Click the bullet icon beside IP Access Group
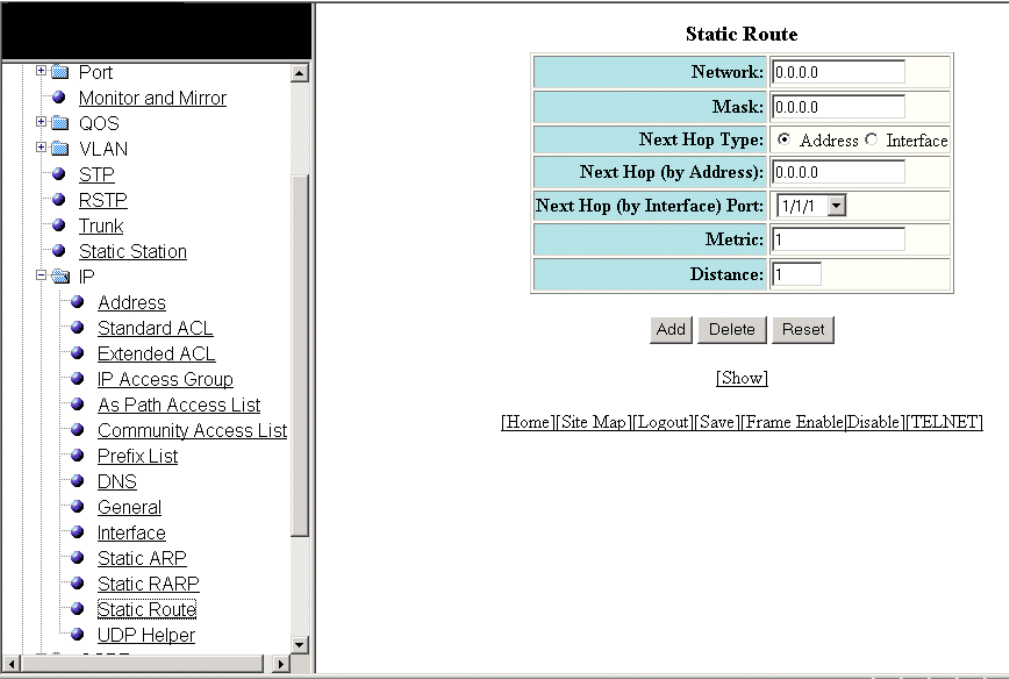The height and width of the screenshot is (679, 1009). 77,378
